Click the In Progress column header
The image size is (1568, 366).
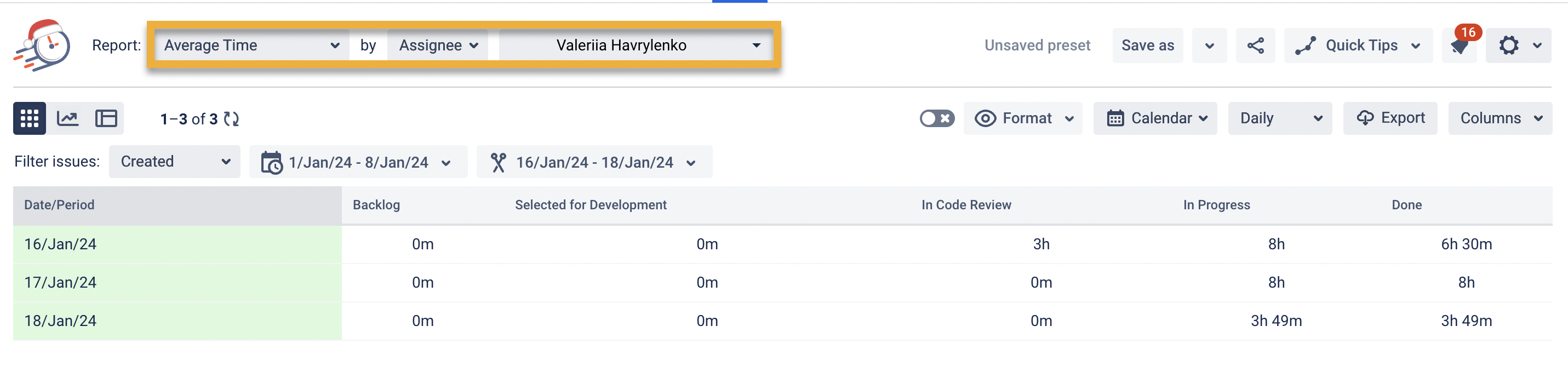click(1216, 205)
